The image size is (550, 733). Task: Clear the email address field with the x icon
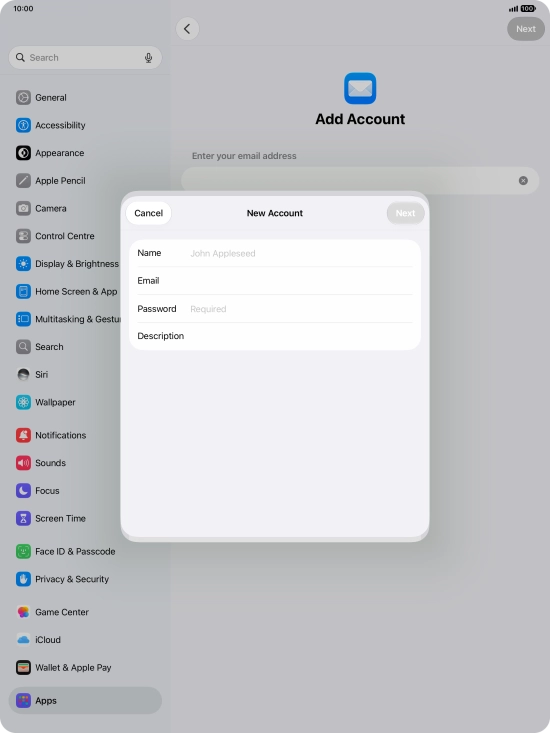(523, 180)
